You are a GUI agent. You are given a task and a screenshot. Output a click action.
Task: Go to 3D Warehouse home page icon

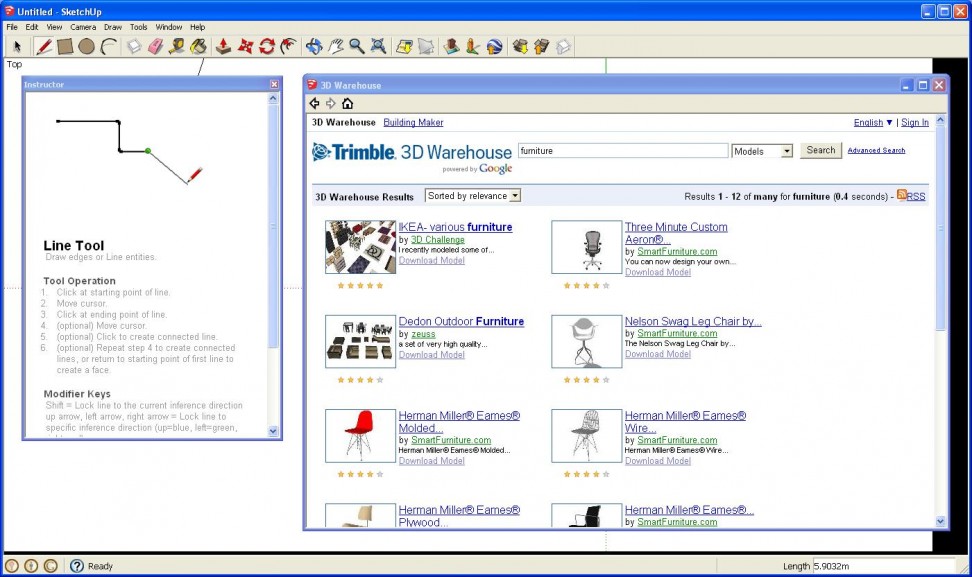347,103
